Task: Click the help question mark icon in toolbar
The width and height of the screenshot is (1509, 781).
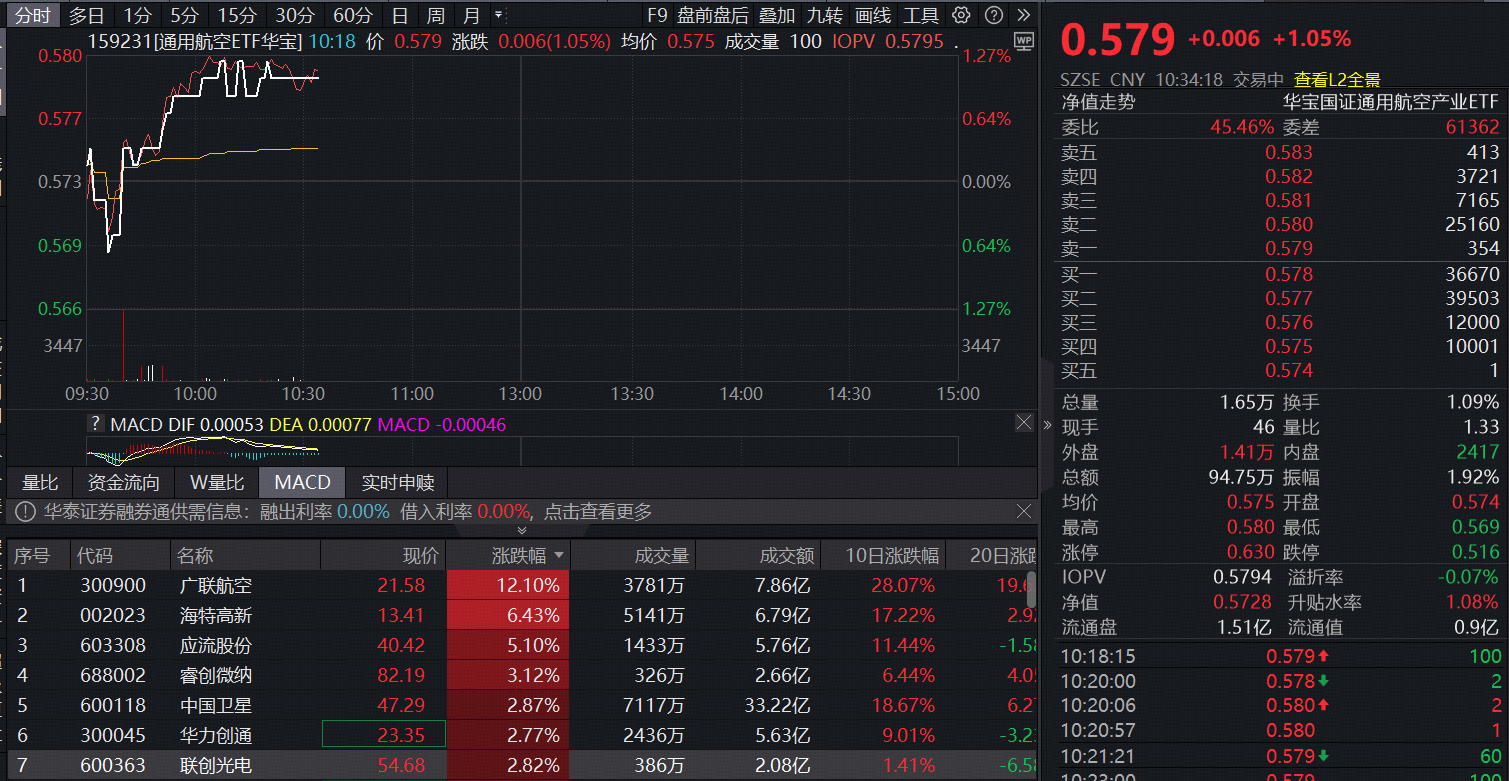Action: point(993,15)
